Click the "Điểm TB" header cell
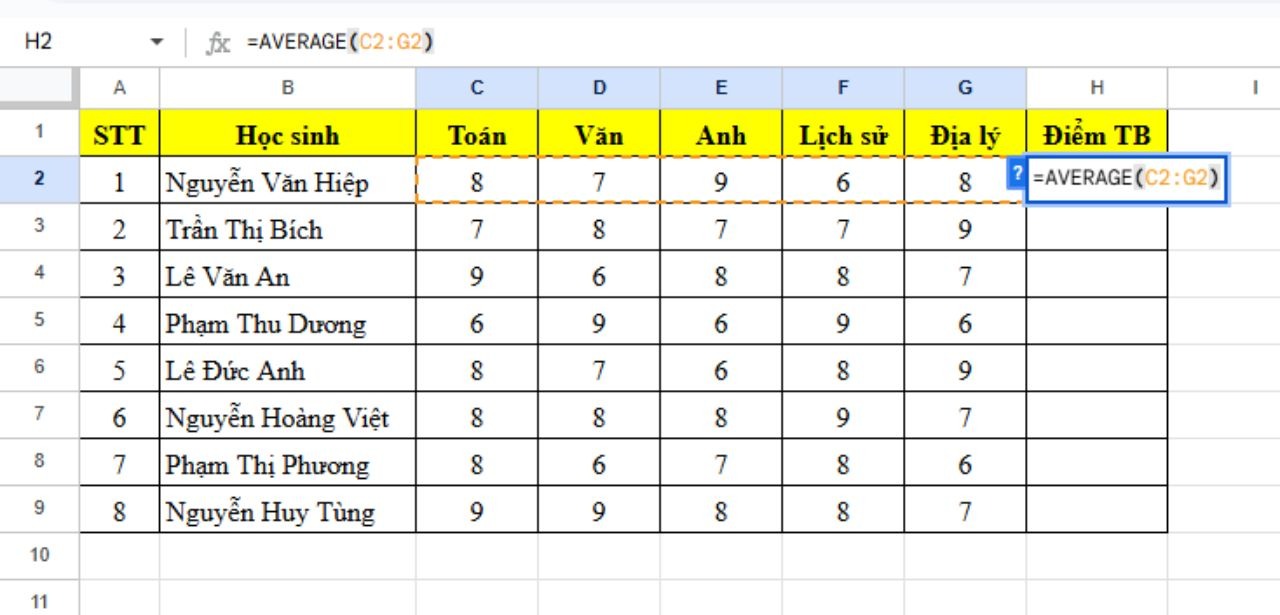This screenshot has height=615, width=1280. [x=1096, y=135]
